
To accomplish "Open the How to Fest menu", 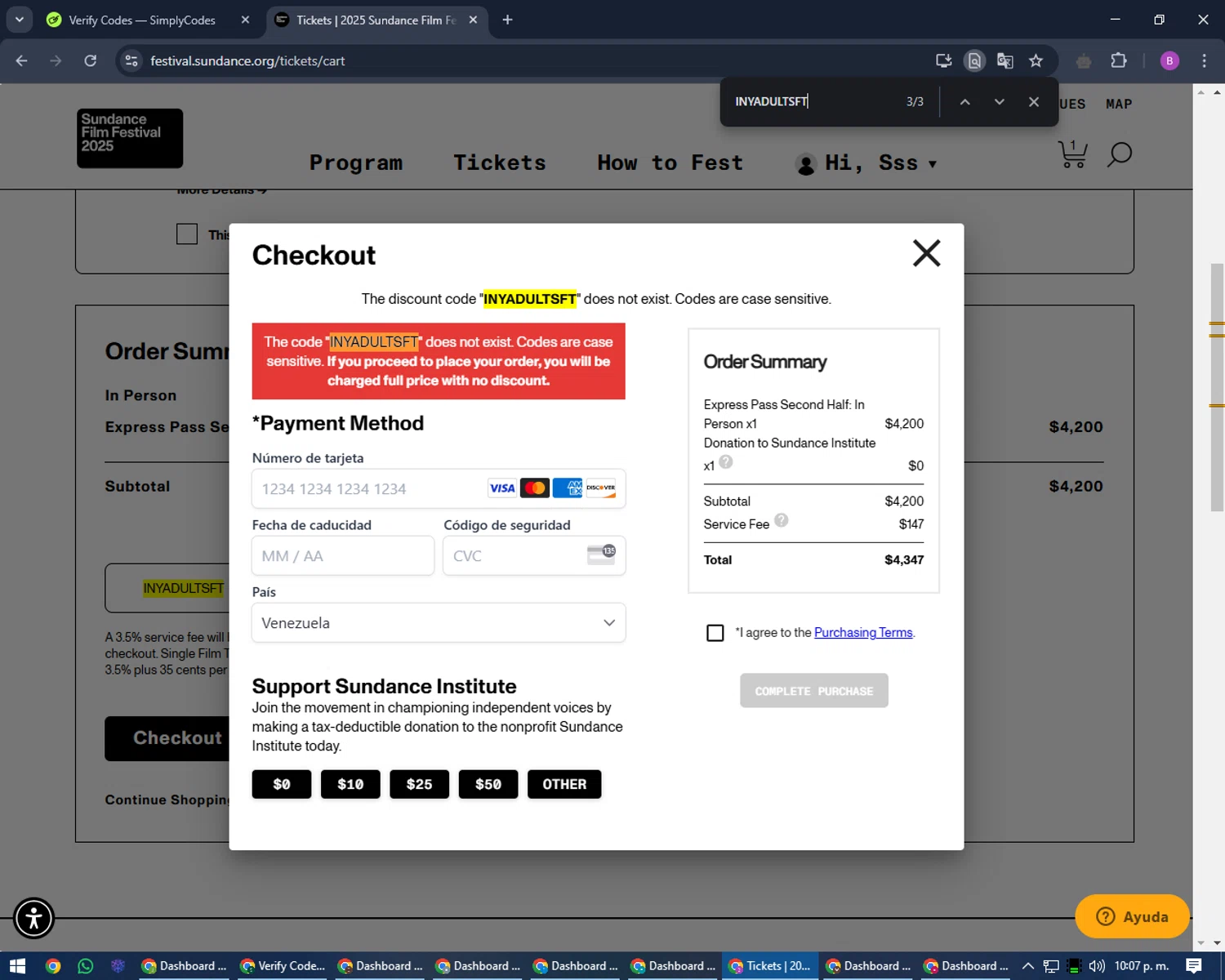I will click(670, 163).
